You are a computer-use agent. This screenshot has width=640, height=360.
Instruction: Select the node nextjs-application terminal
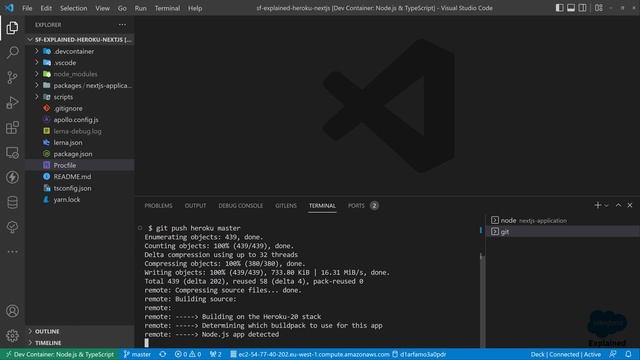click(x=563, y=220)
